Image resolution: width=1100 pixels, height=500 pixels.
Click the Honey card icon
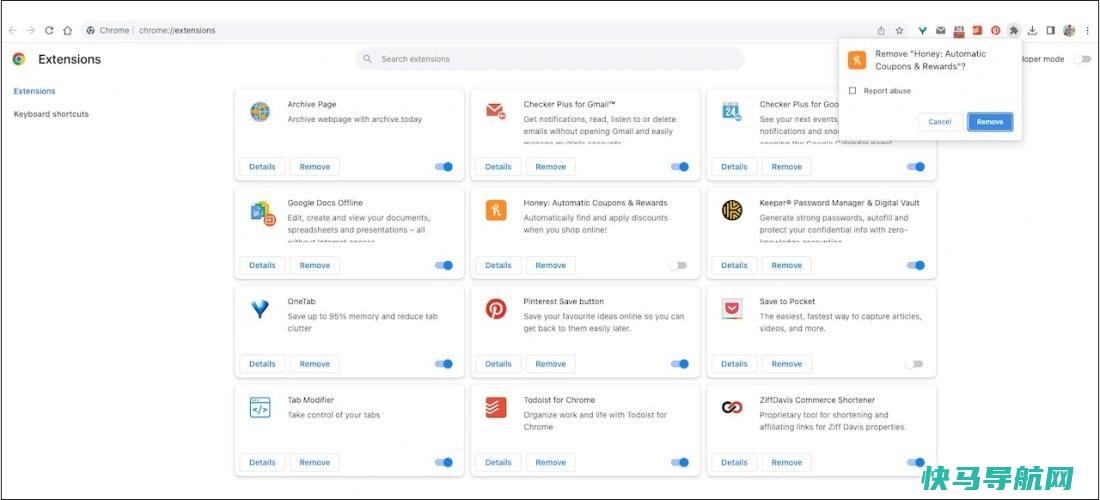click(496, 210)
